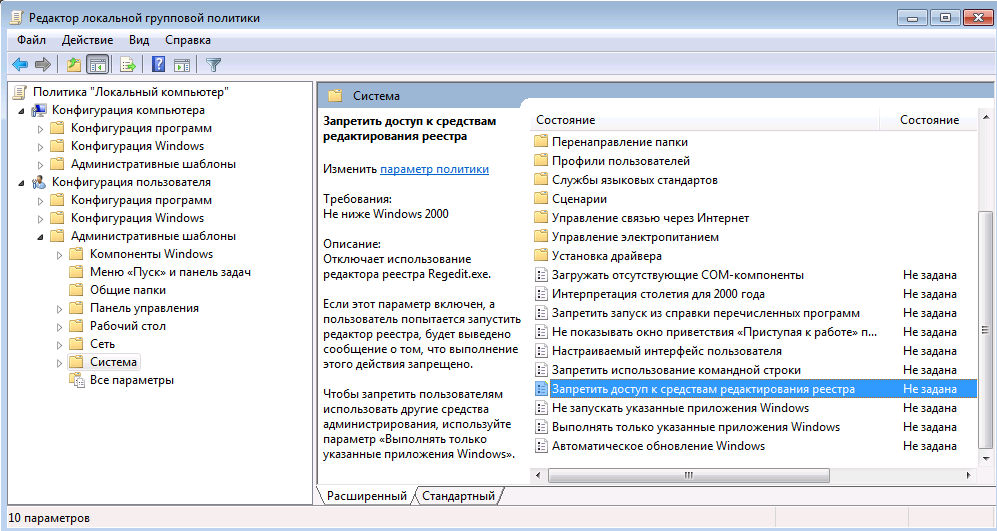
Task: Click the Up one level folder icon
Action: click(74, 64)
